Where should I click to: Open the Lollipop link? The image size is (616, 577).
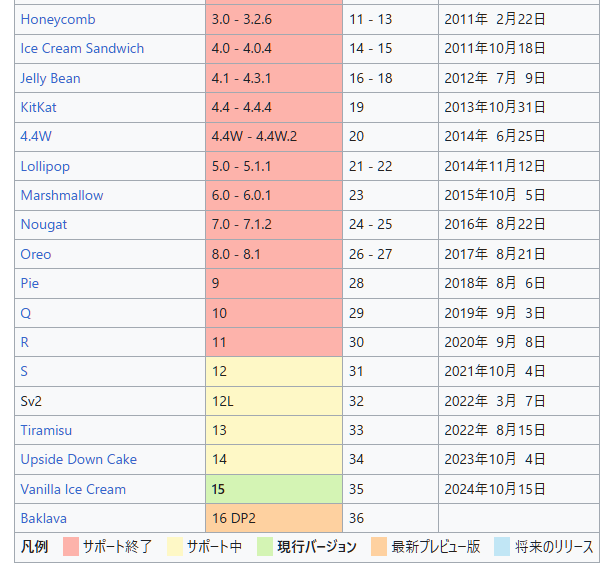[45, 166]
